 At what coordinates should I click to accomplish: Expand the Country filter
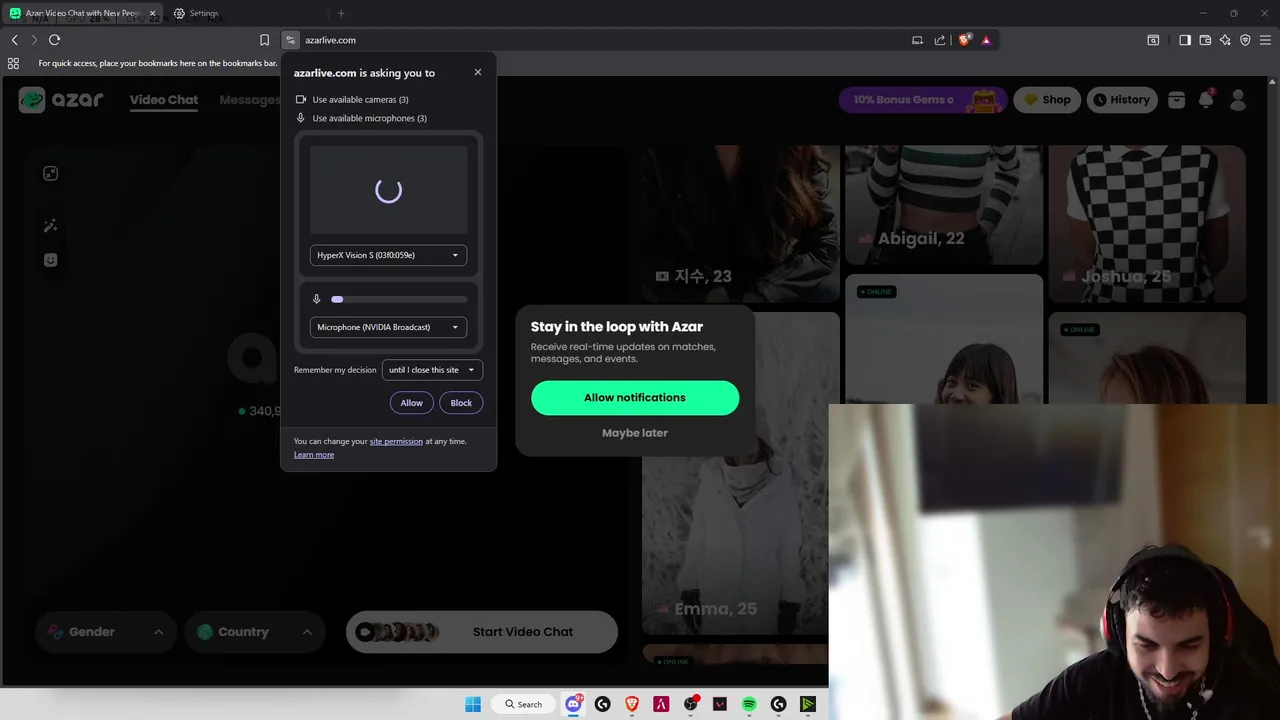(255, 632)
